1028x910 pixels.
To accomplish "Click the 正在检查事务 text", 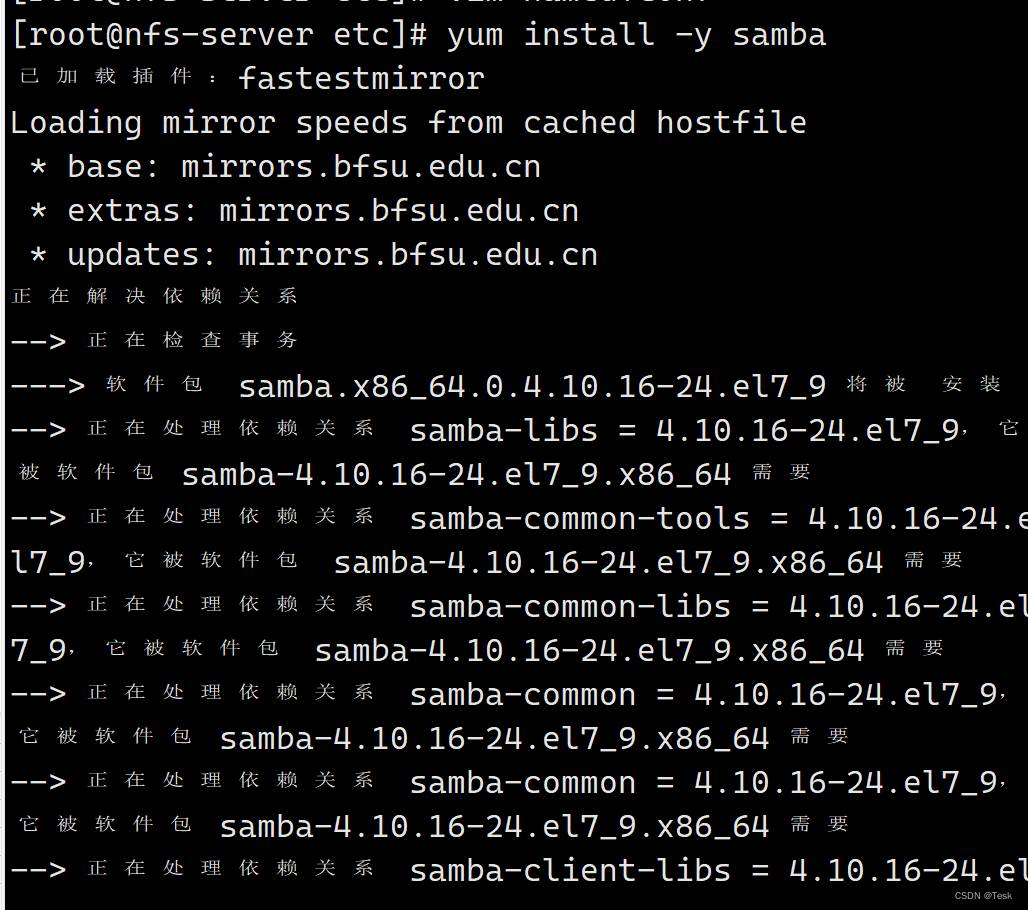I will [192, 340].
